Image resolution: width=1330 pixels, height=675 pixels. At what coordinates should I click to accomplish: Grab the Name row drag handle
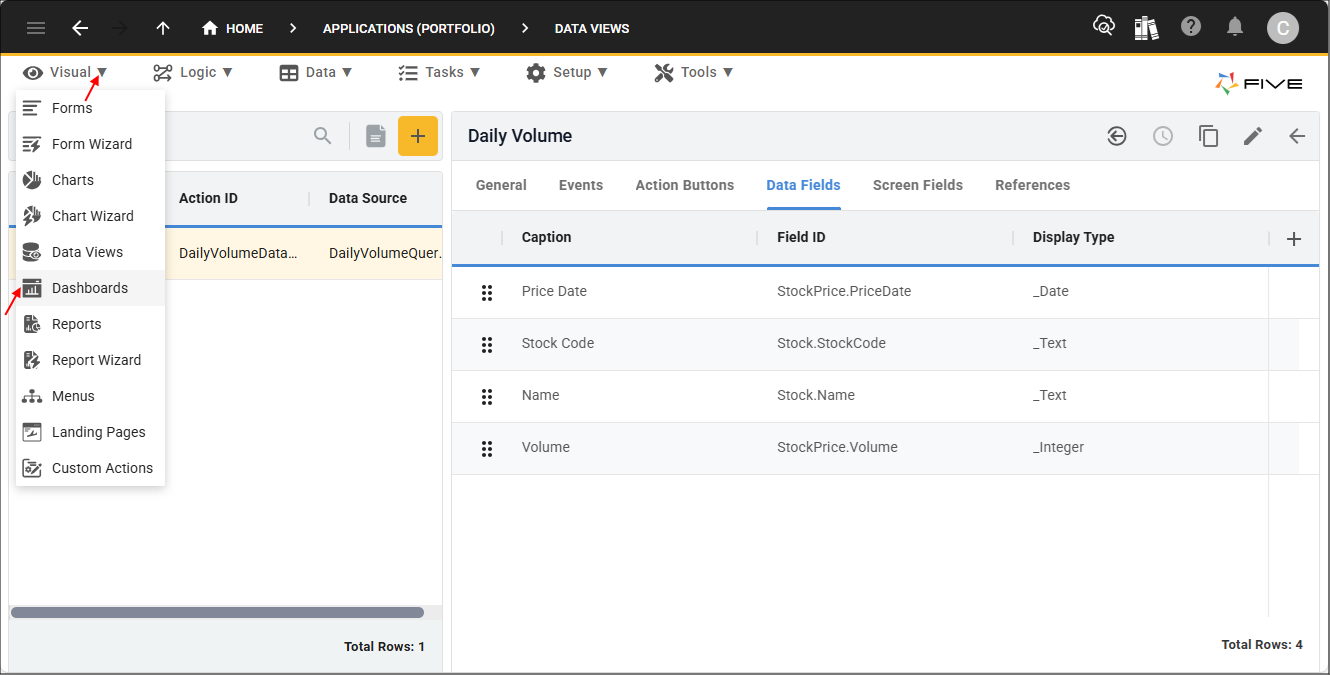487,396
